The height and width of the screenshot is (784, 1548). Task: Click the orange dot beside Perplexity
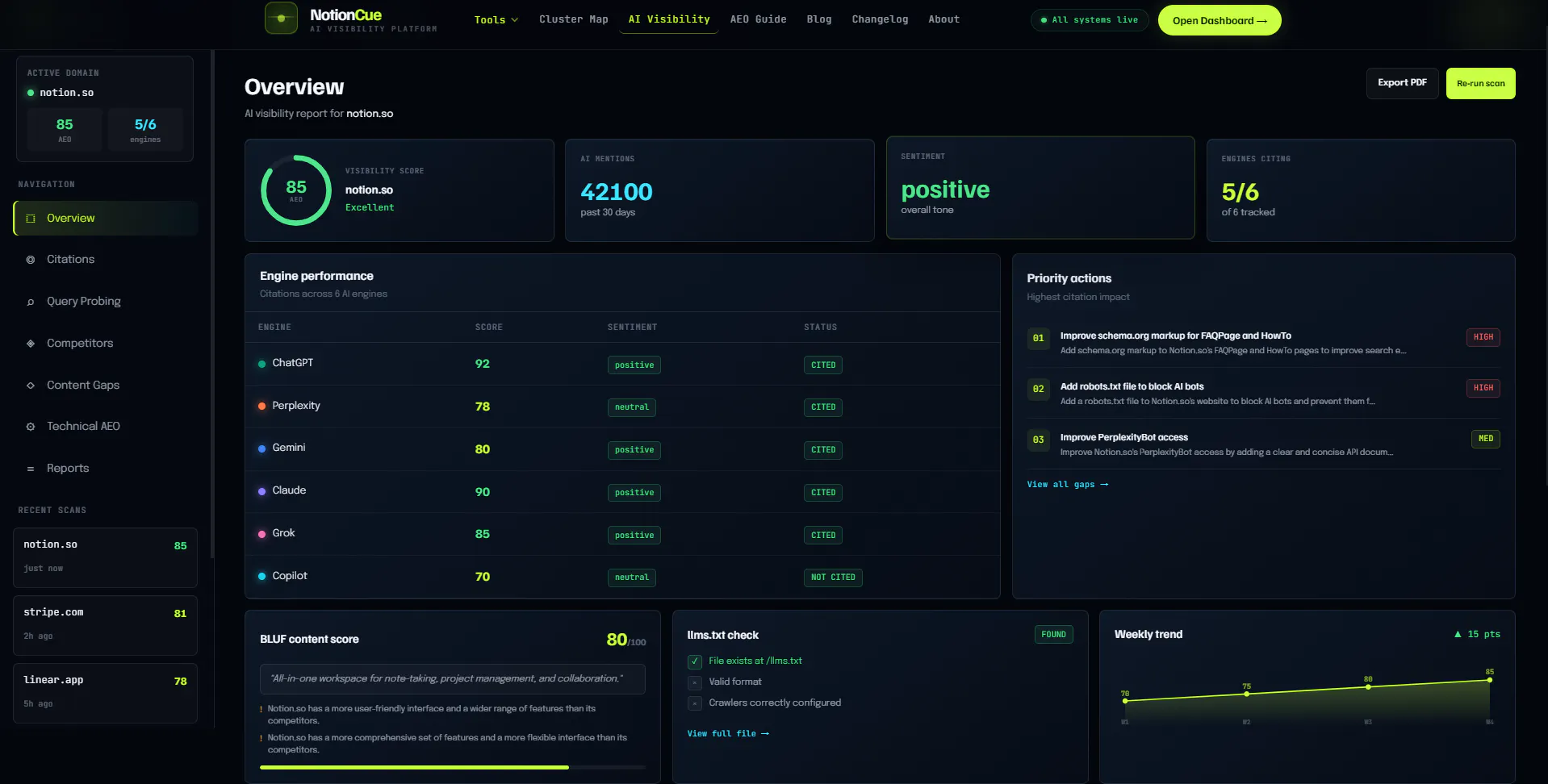[x=261, y=406]
